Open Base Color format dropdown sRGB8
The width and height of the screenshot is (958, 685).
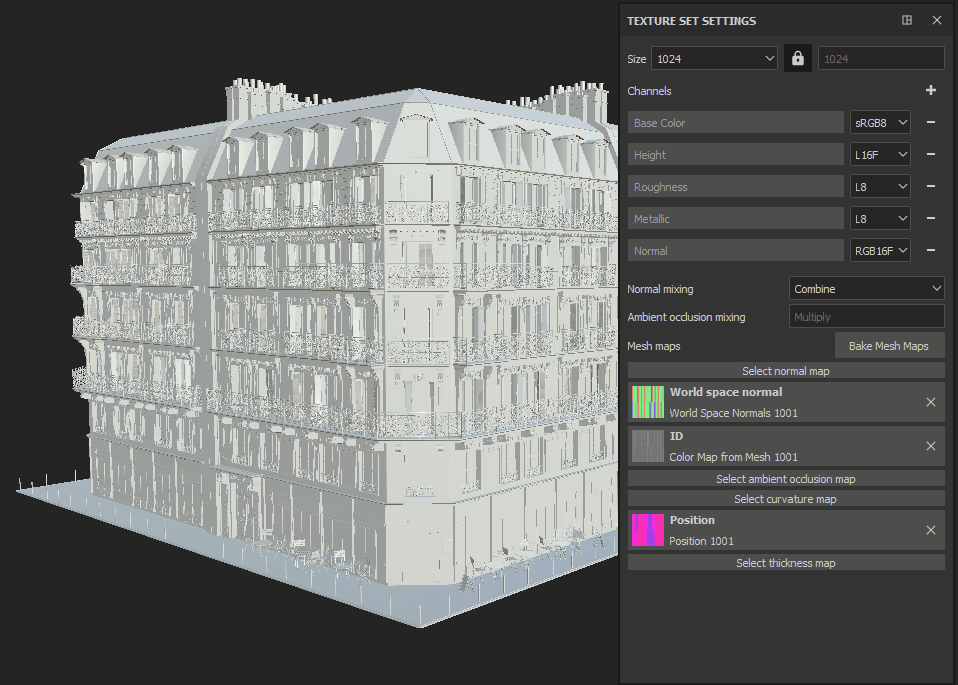pyautogui.click(x=880, y=123)
